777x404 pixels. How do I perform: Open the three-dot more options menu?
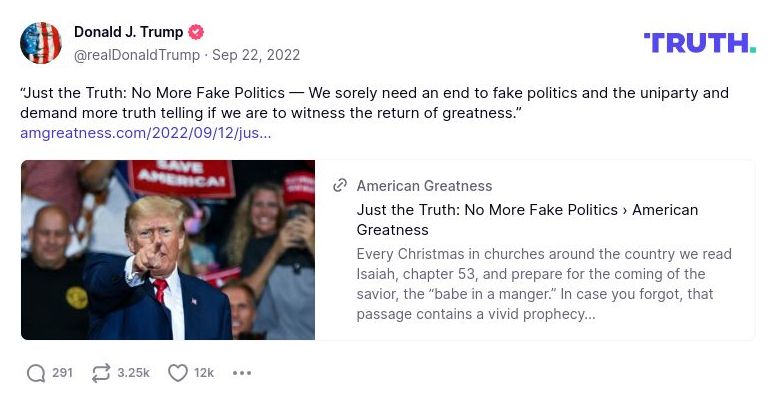242,373
